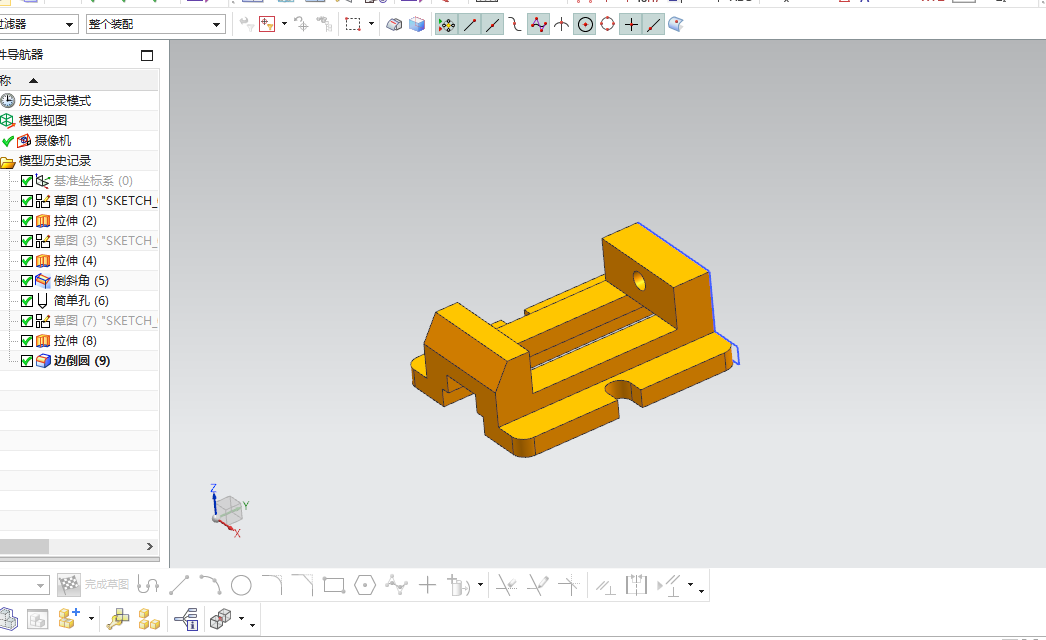Toggle Existing Point snap option
1046x640 pixels.
coord(630,25)
